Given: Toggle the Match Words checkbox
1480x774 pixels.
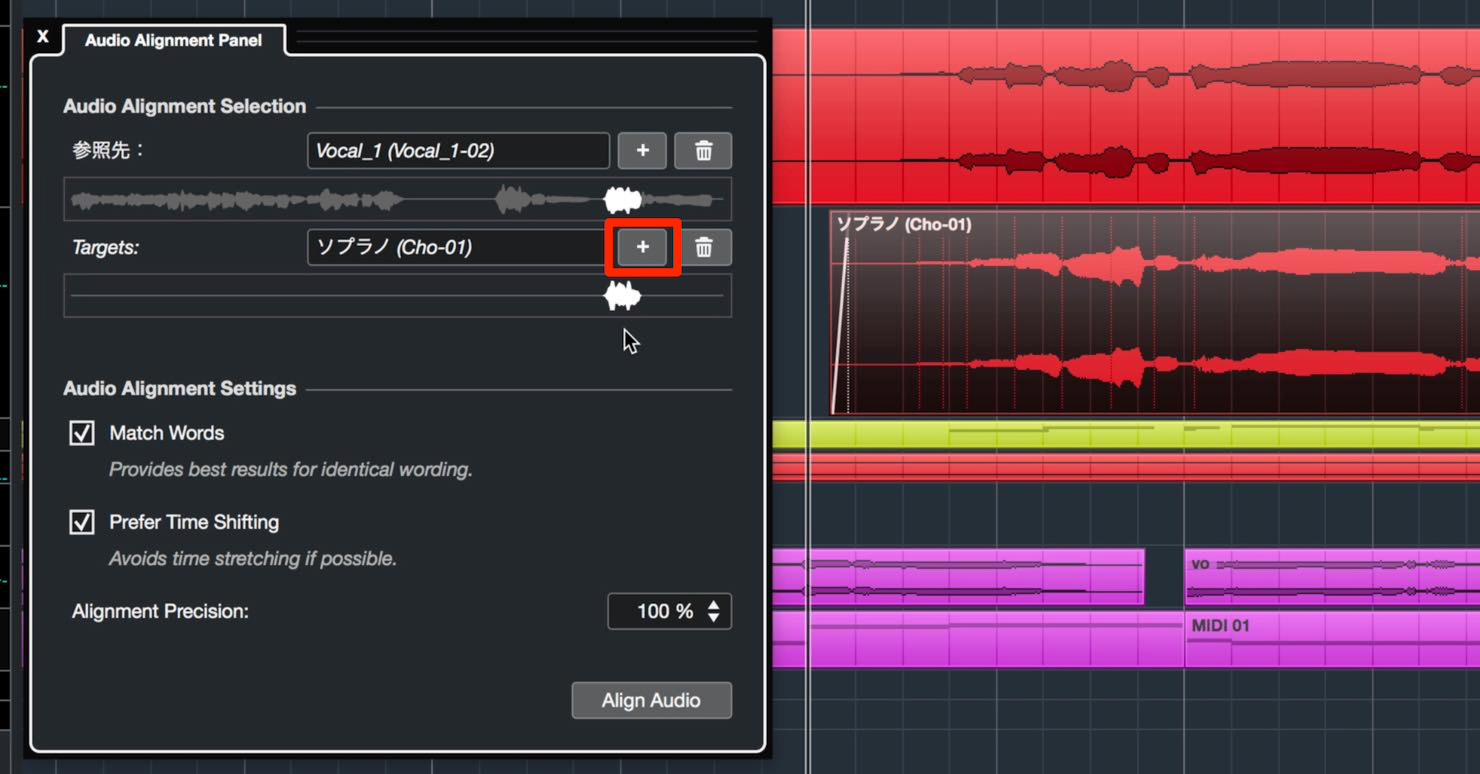Looking at the screenshot, I should 82,433.
